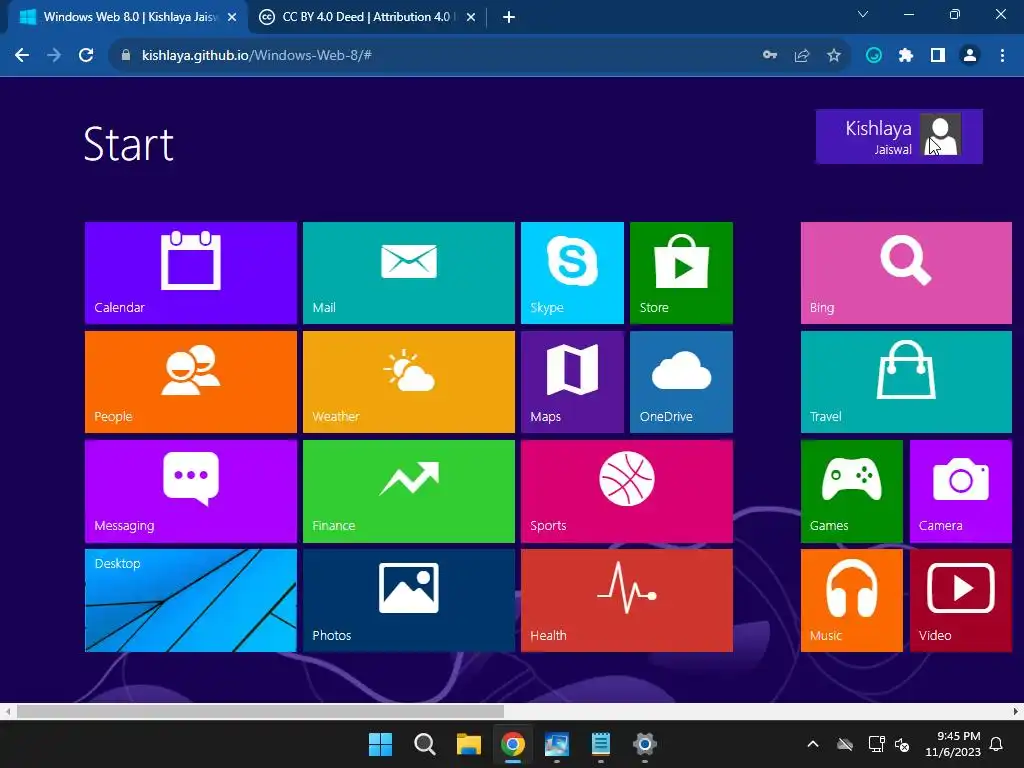Image resolution: width=1024 pixels, height=768 pixels.
Task: Open the Bing search tile
Action: pos(906,272)
